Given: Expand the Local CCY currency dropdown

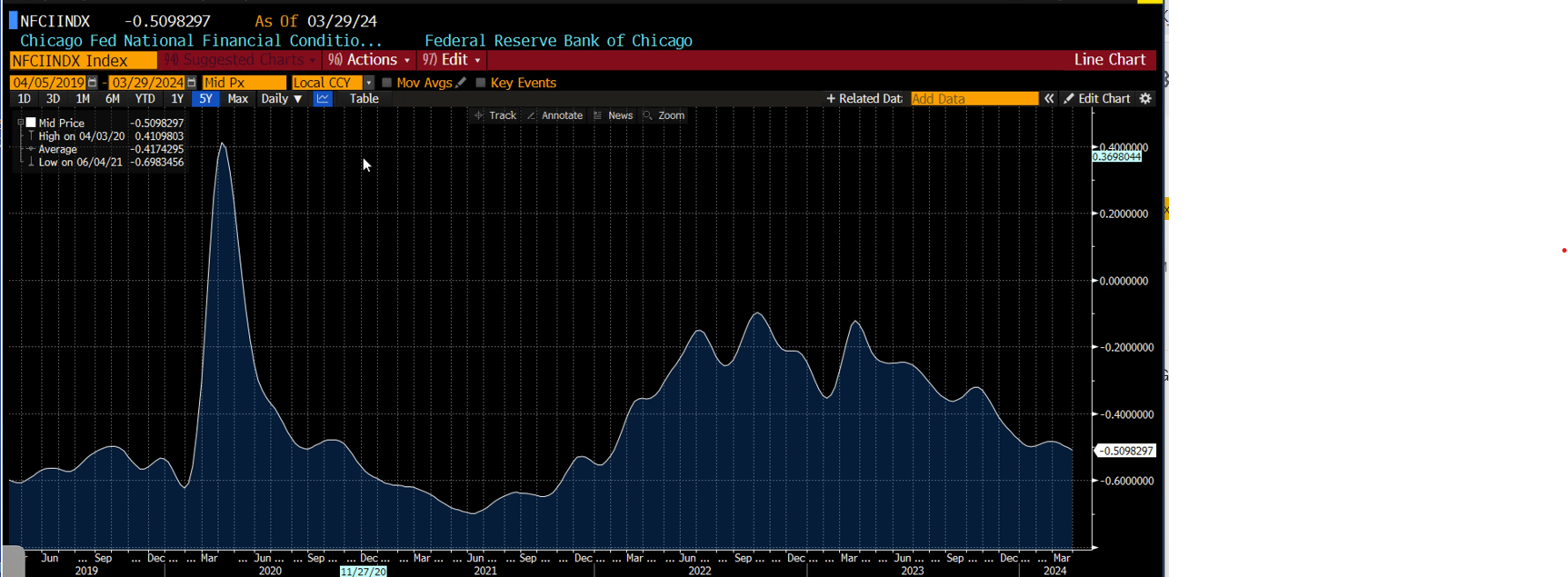Looking at the screenshot, I should [x=368, y=83].
